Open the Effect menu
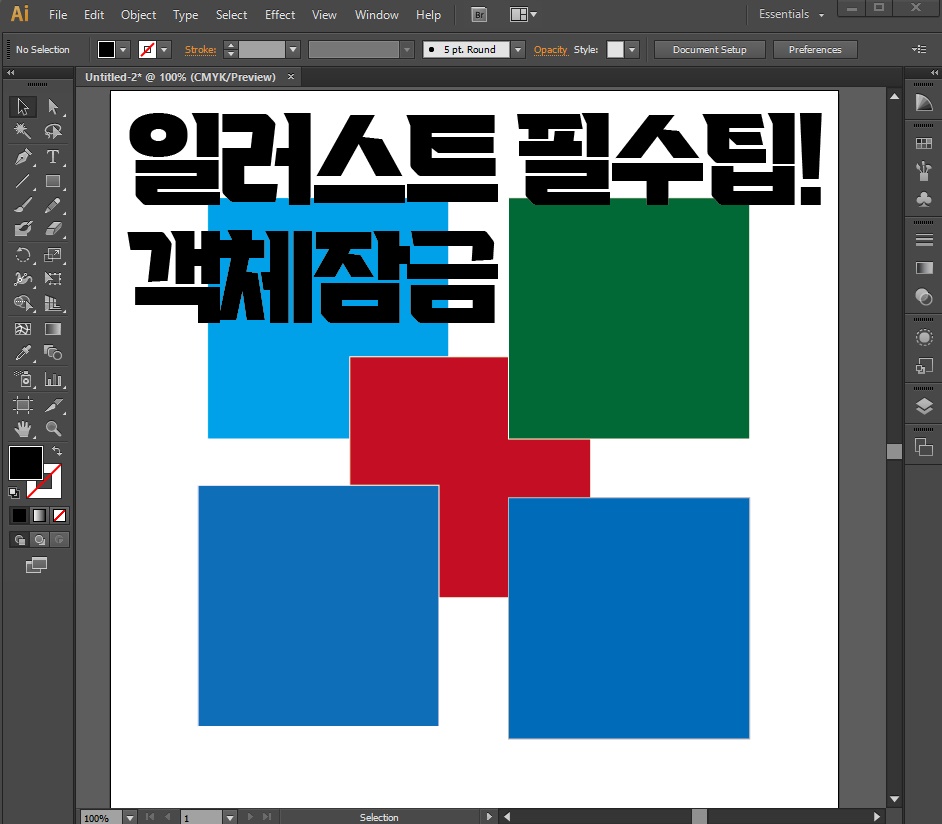 (280, 15)
